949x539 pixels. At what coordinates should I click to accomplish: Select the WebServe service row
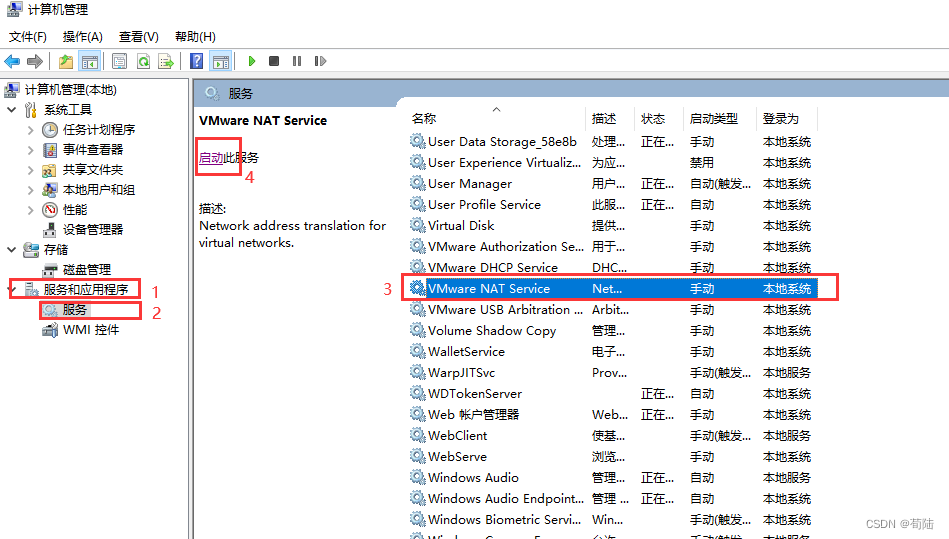(612, 457)
